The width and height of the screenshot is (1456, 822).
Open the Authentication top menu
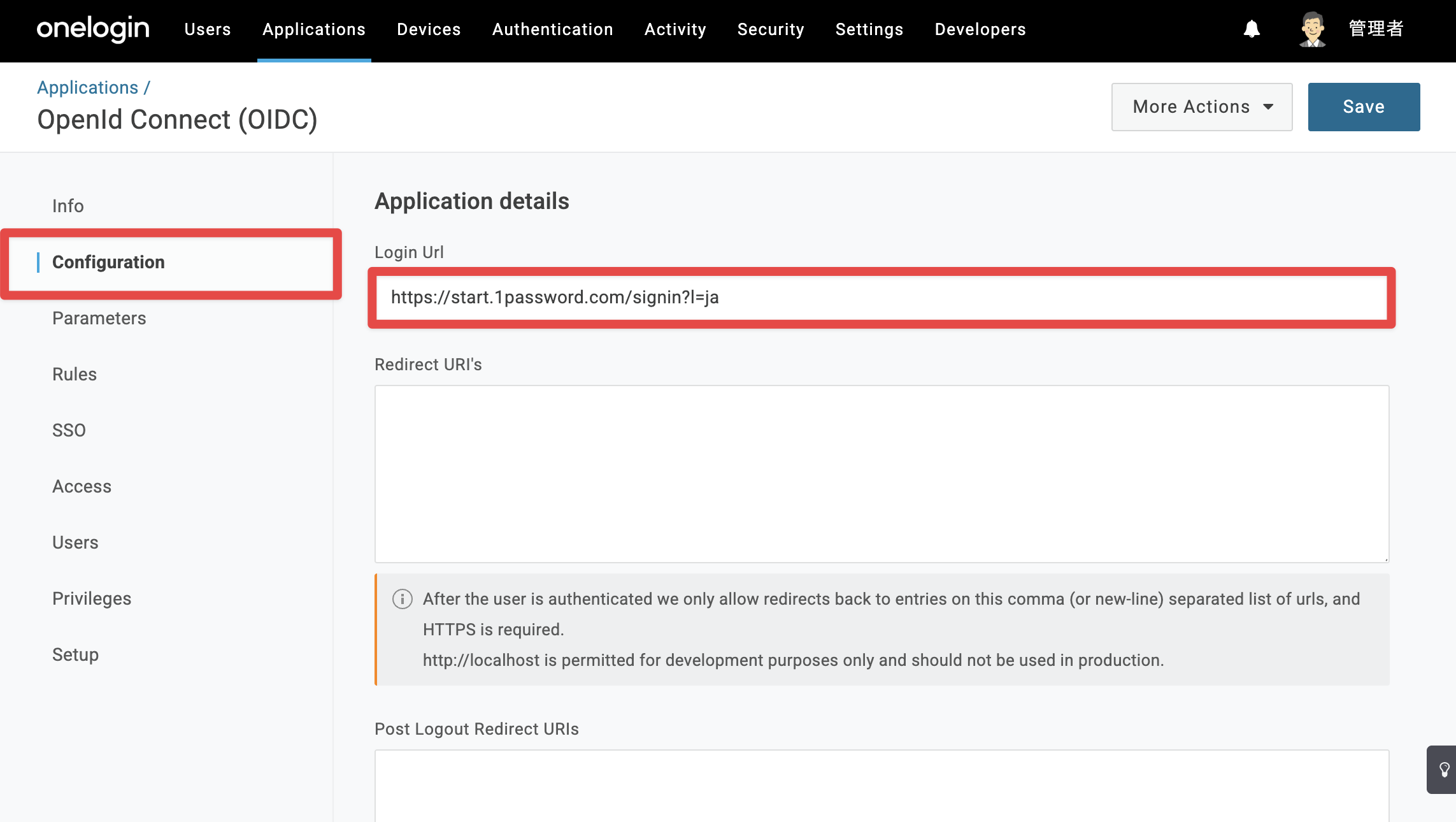553,29
